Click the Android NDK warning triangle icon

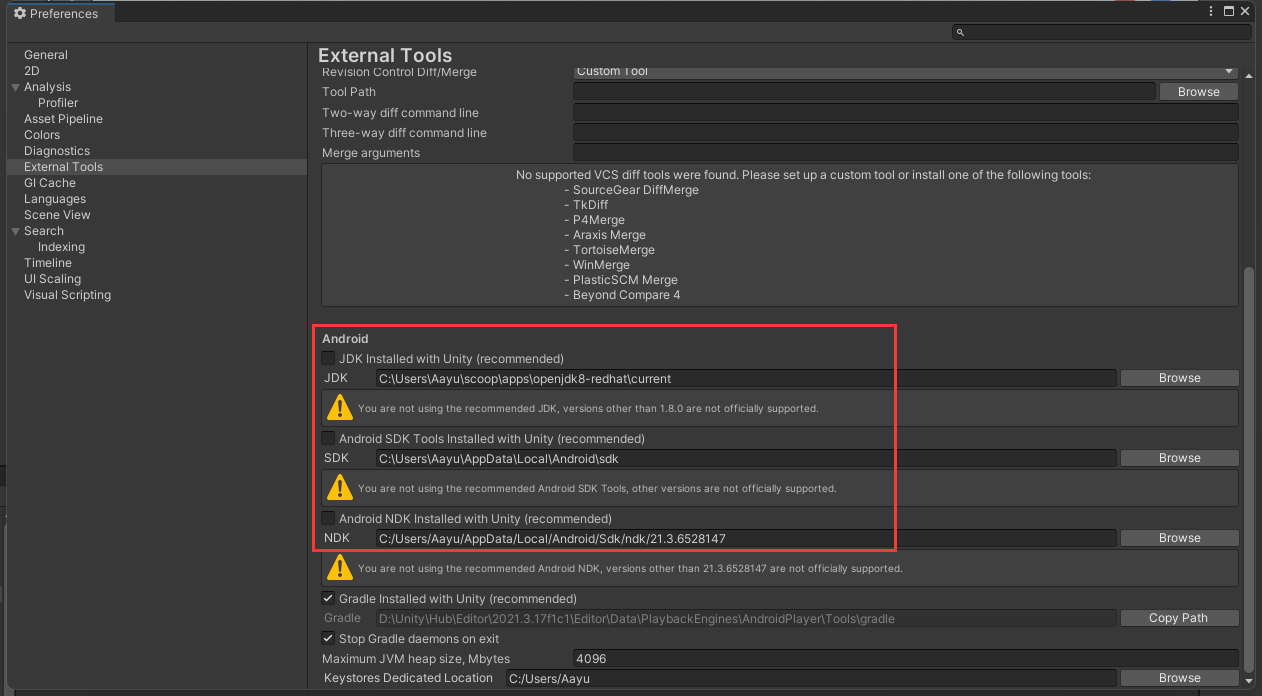340,568
